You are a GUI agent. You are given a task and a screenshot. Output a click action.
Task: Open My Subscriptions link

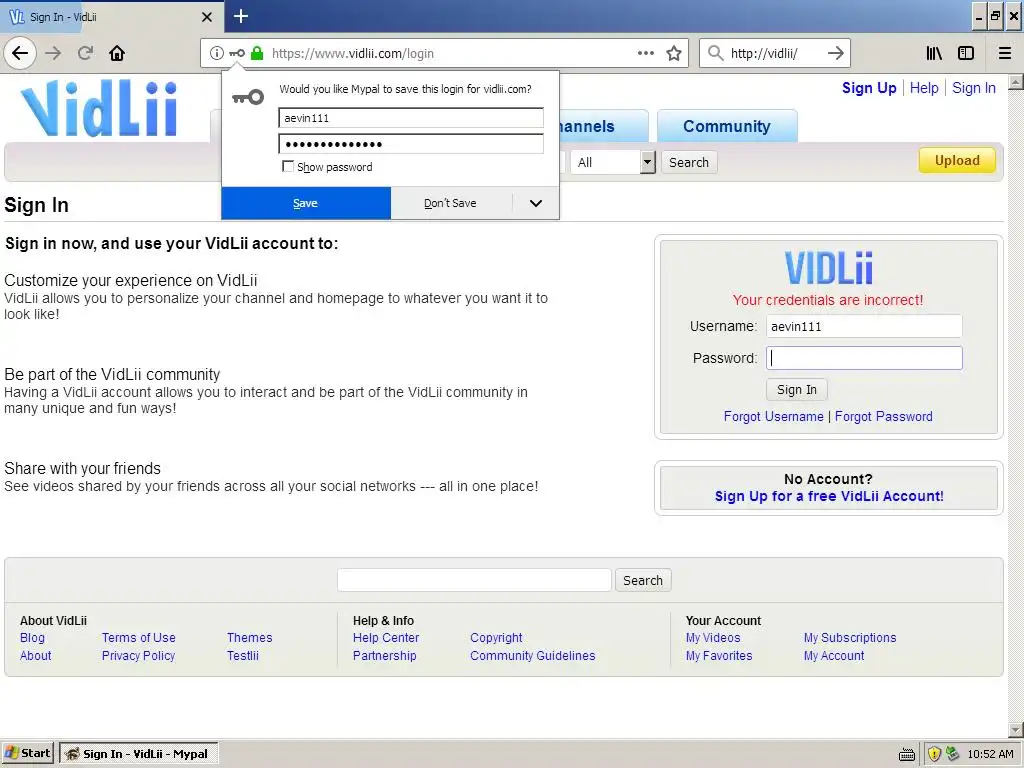850,637
